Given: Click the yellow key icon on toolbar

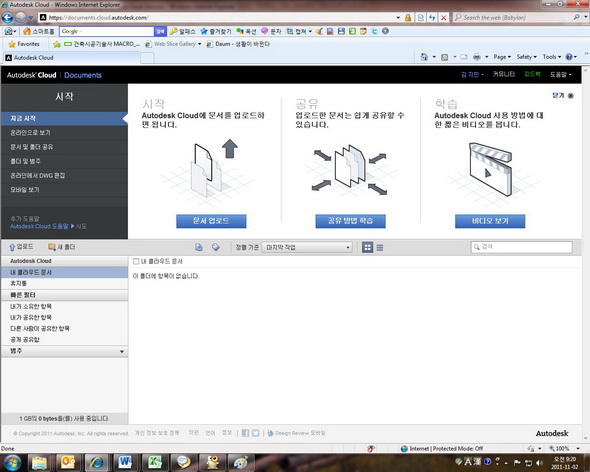Looking at the screenshot, I should (x=173, y=31).
